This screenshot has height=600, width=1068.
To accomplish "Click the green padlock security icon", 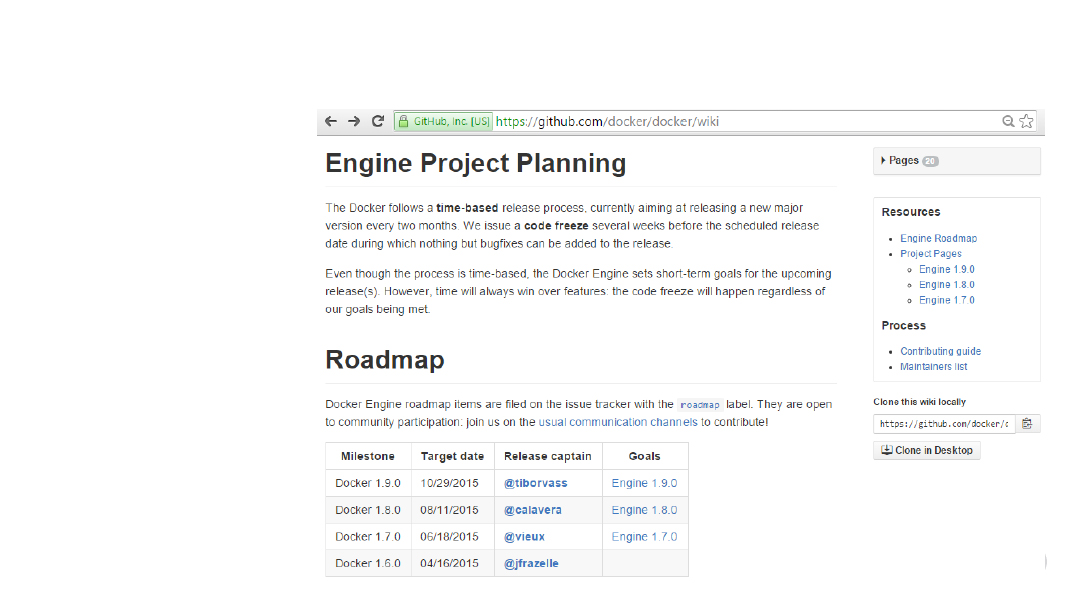I will 403,121.
